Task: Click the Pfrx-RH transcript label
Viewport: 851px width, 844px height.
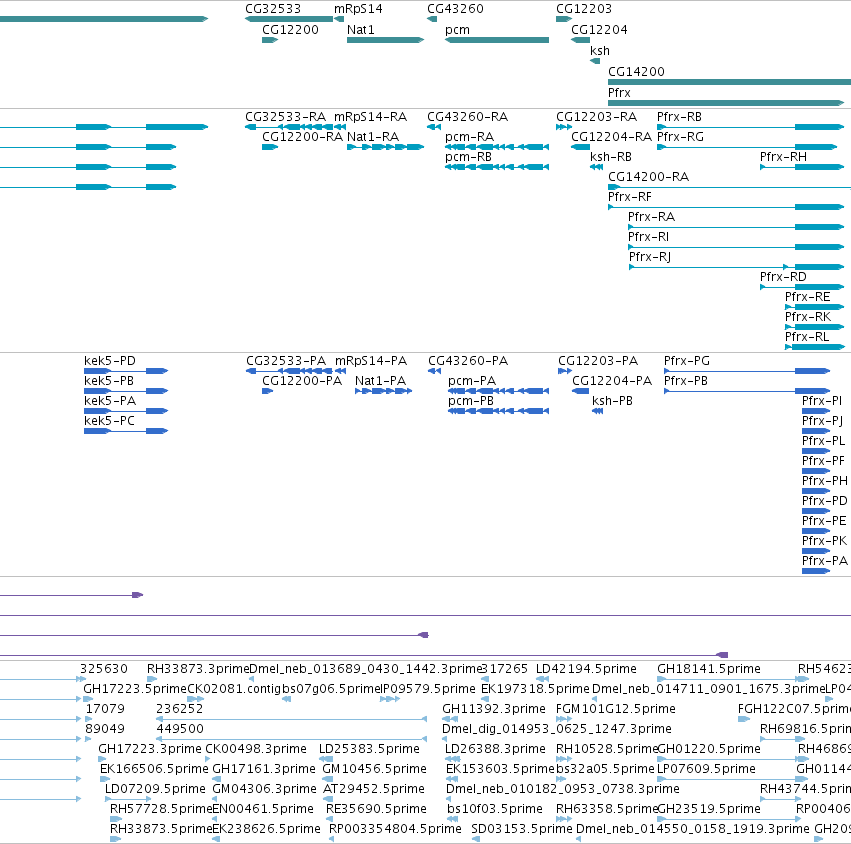Action: pyautogui.click(x=783, y=157)
